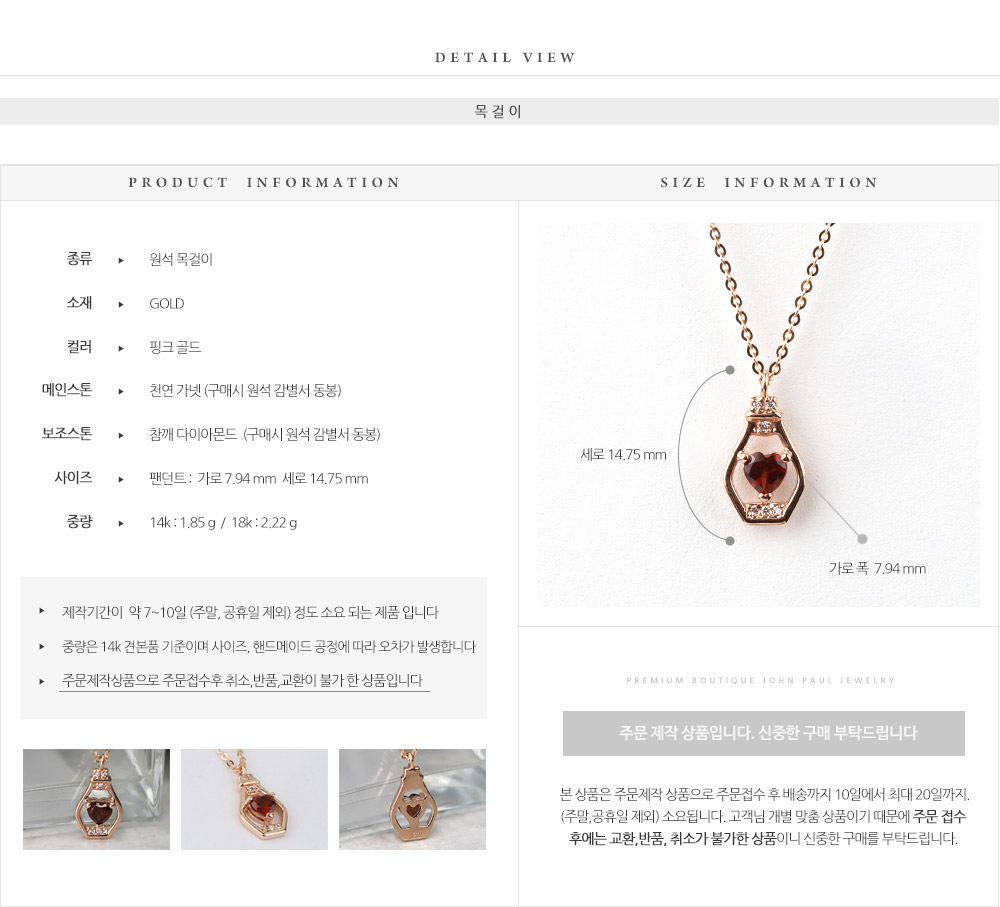This screenshot has width=1000, height=907.
Task: Open the first thumbnail of pendant front view
Action: tap(96, 799)
